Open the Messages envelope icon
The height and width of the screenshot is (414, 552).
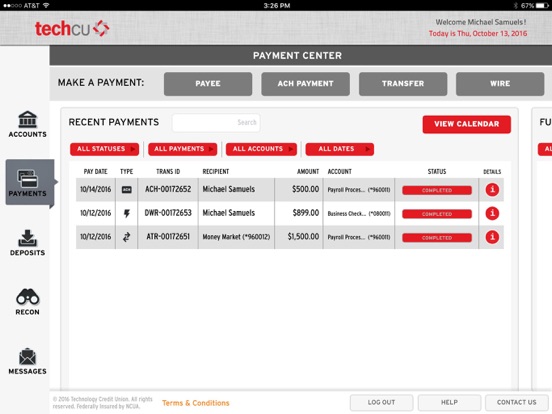pyautogui.click(x=27, y=356)
